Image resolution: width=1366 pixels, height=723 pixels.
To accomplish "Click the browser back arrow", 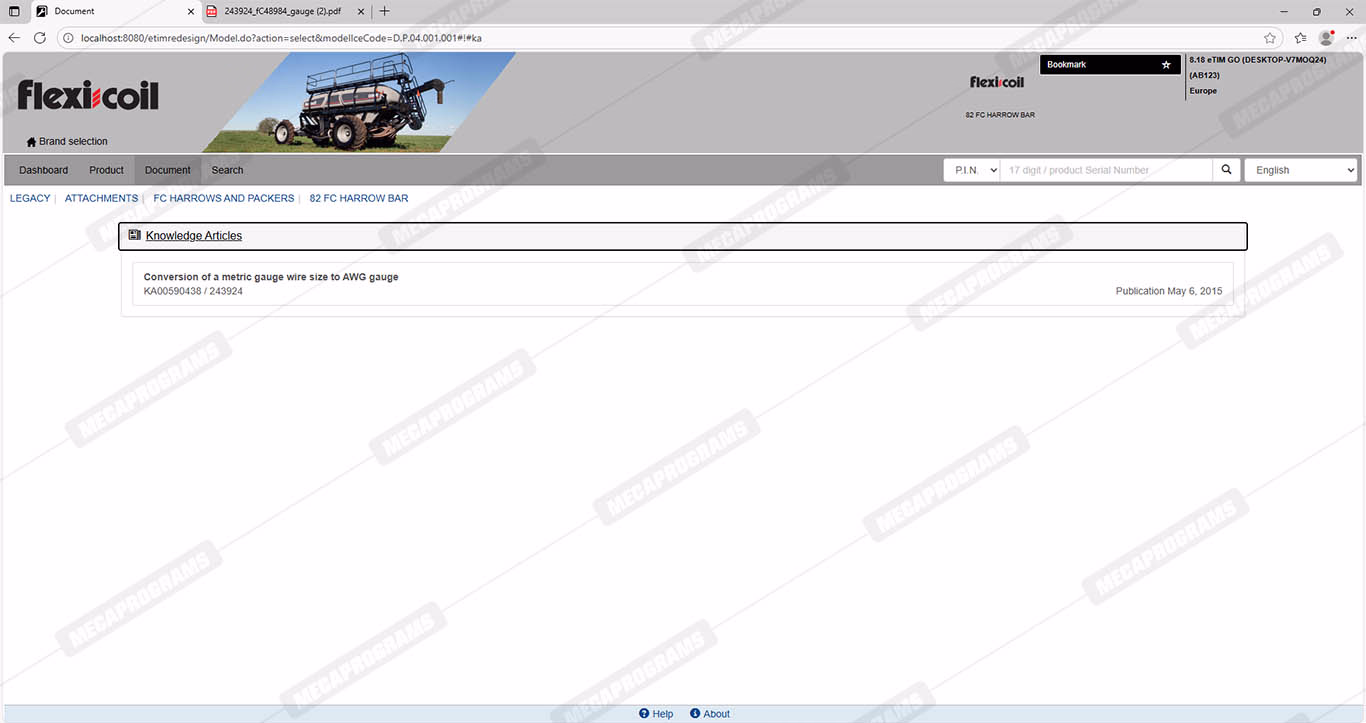I will [14, 38].
